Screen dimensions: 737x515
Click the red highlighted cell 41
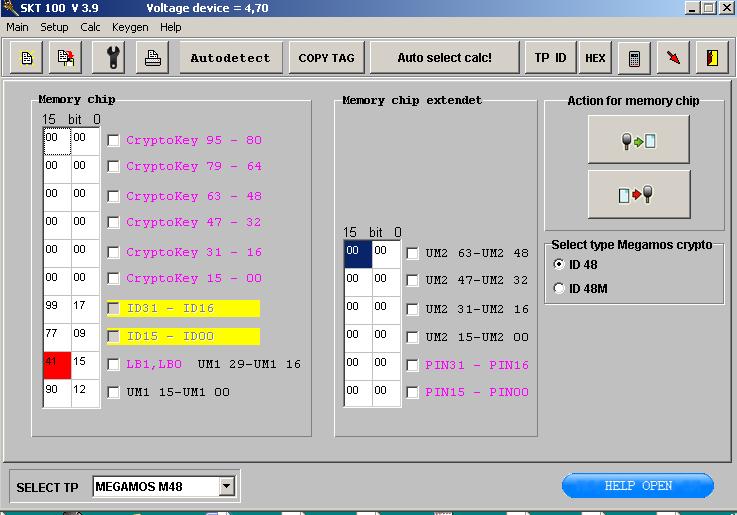(x=57, y=365)
